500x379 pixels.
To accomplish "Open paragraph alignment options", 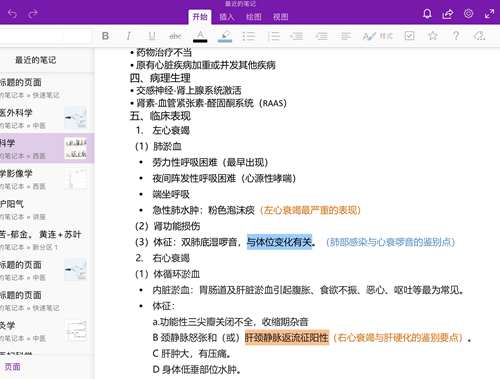I will (x=346, y=36).
